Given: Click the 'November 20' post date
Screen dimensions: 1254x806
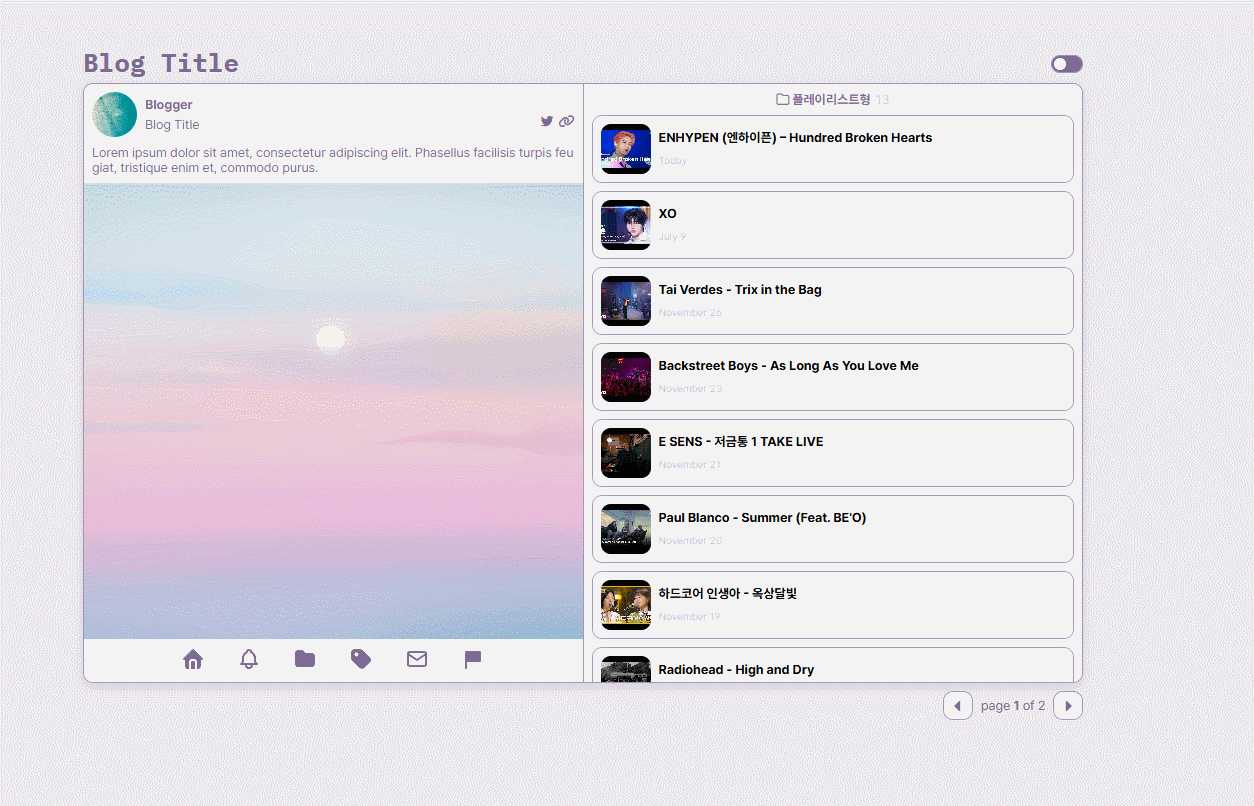Looking at the screenshot, I should [690, 541].
